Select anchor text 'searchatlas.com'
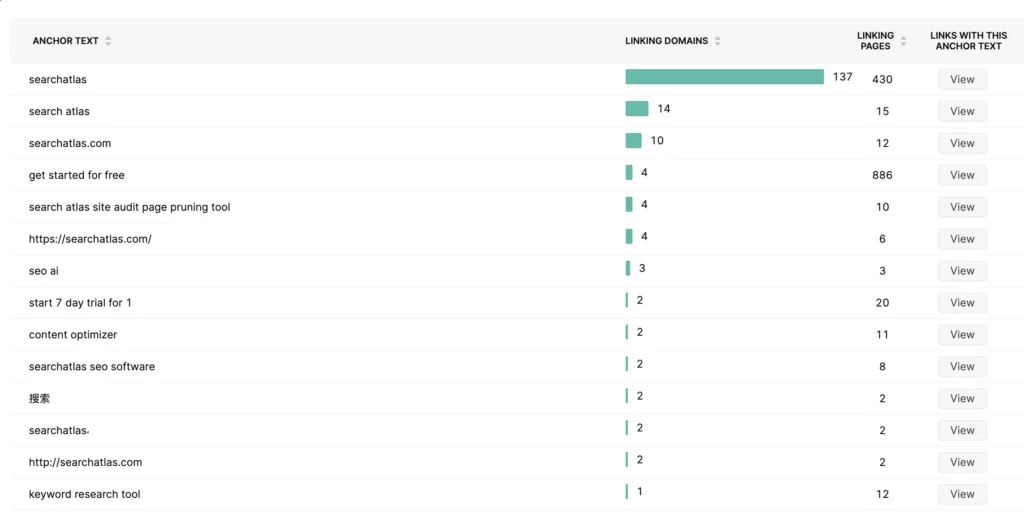The width and height of the screenshot is (1024, 515). [x=70, y=143]
